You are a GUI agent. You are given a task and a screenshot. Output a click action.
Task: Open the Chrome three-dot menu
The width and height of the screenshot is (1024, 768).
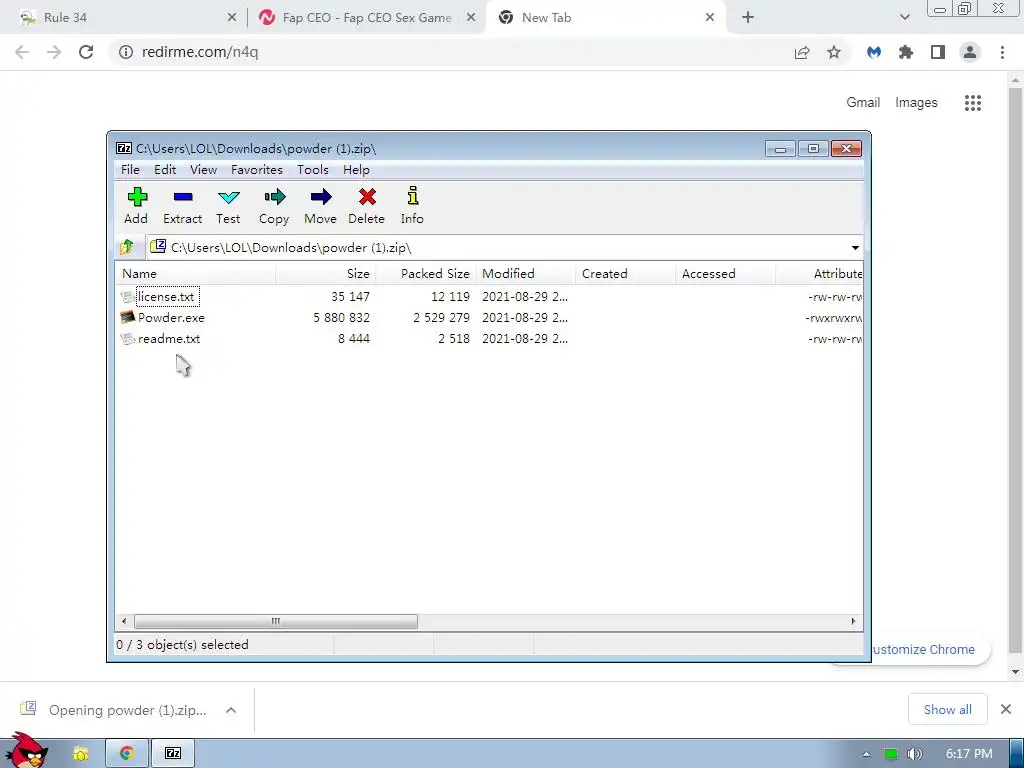(1002, 52)
